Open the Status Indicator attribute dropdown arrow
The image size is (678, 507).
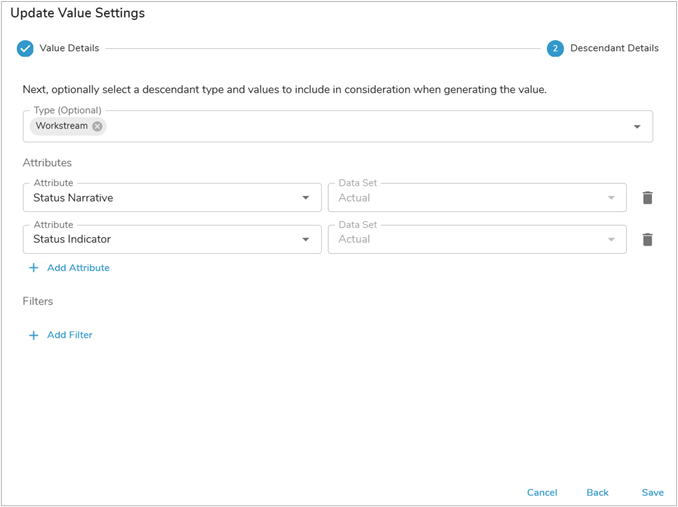click(306, 240)
